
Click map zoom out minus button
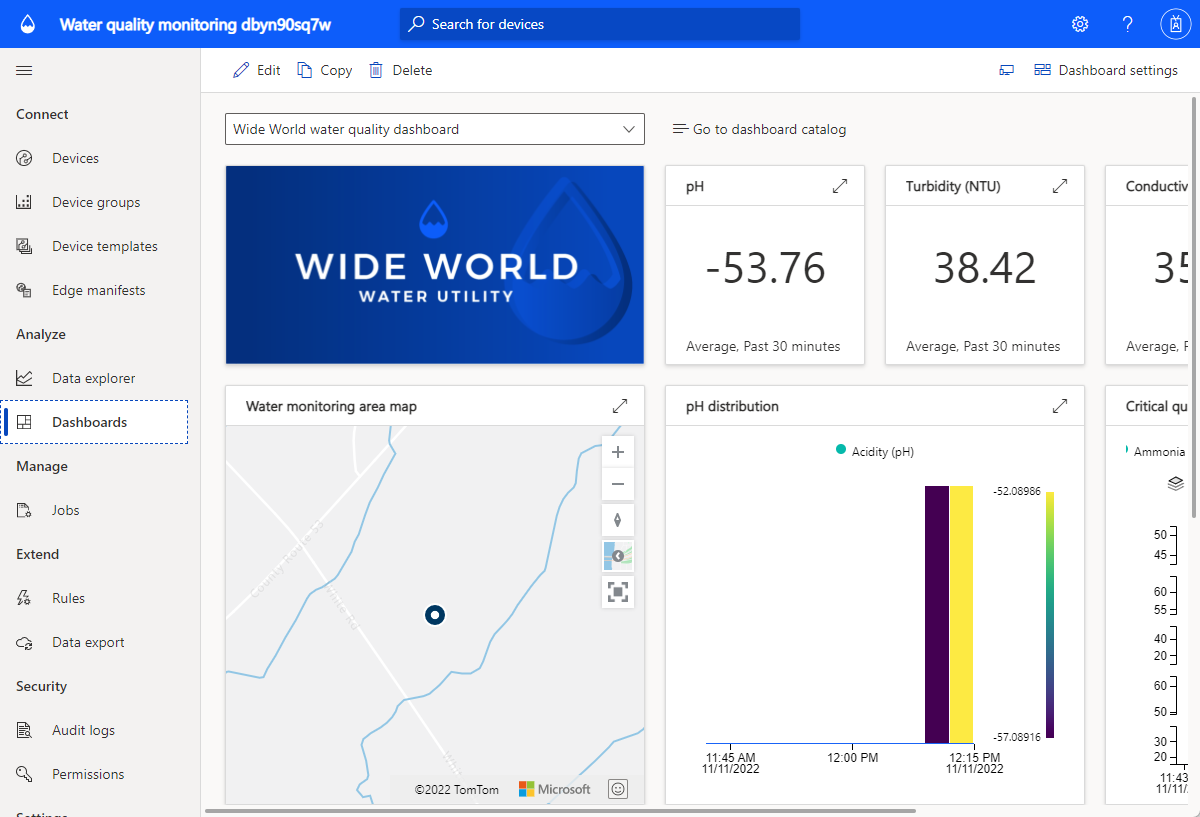point(618,484)
